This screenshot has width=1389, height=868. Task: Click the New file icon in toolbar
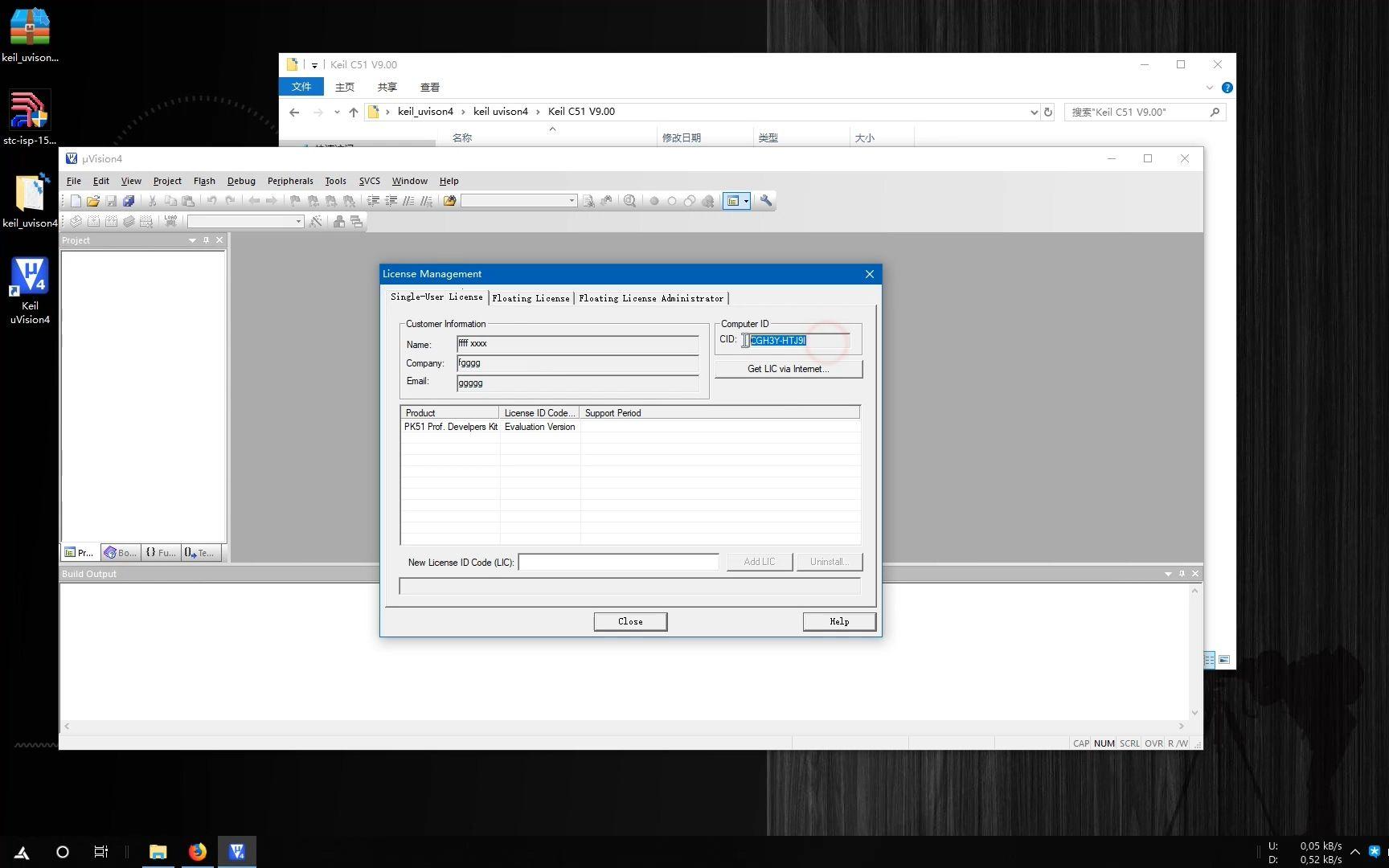click(76, 201)
